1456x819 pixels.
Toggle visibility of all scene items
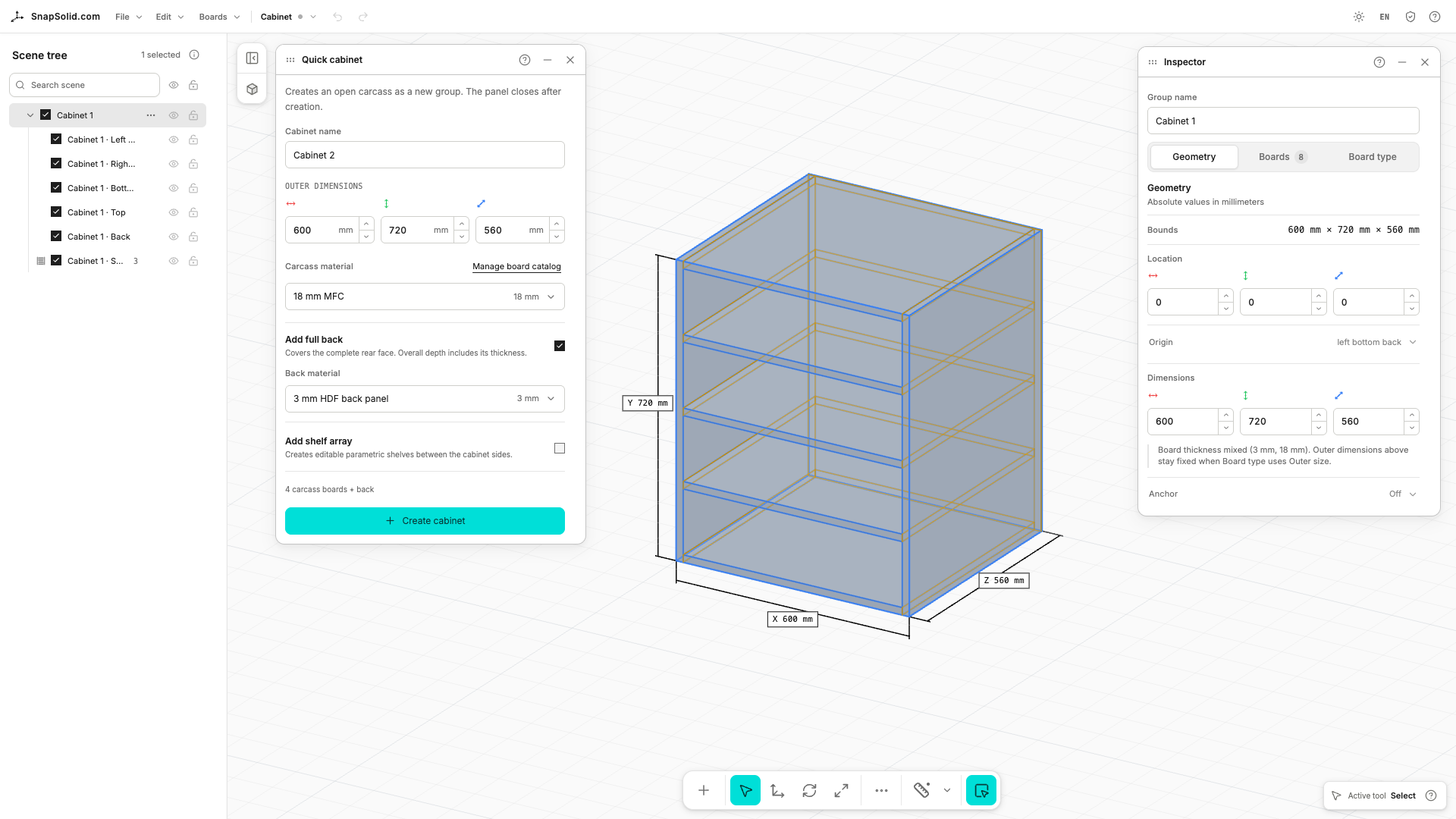(x=174, y=85)
